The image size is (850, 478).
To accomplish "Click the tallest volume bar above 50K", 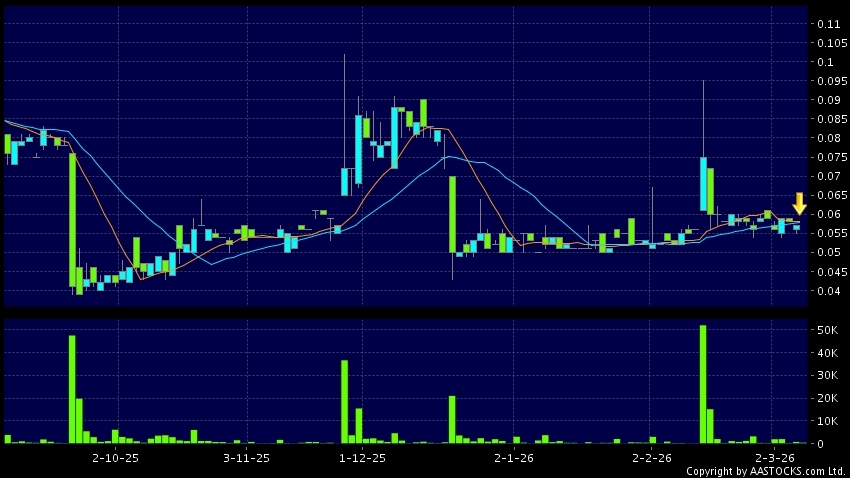I will 703,384.
